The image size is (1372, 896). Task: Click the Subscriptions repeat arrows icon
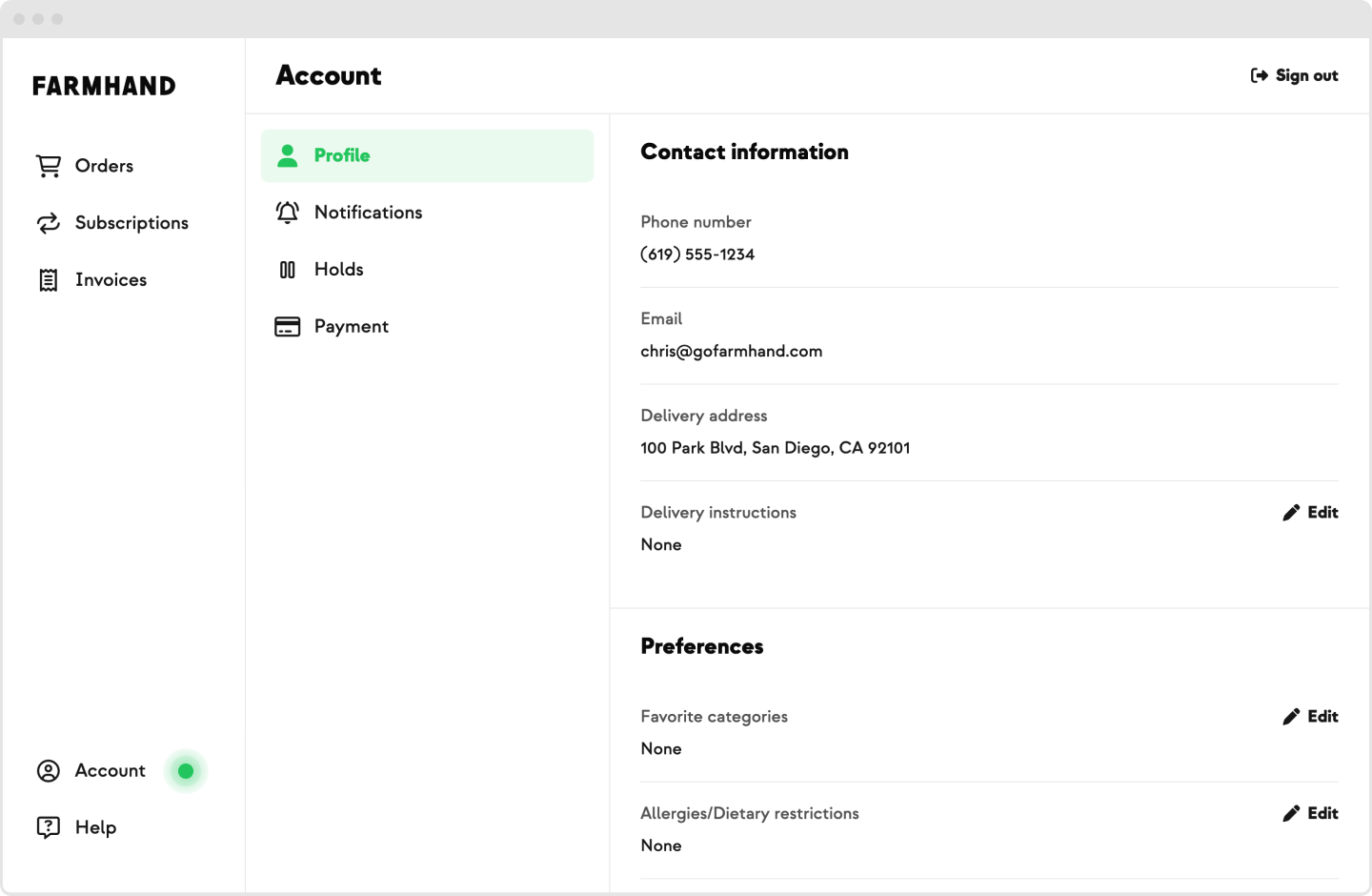click(49, 223)
